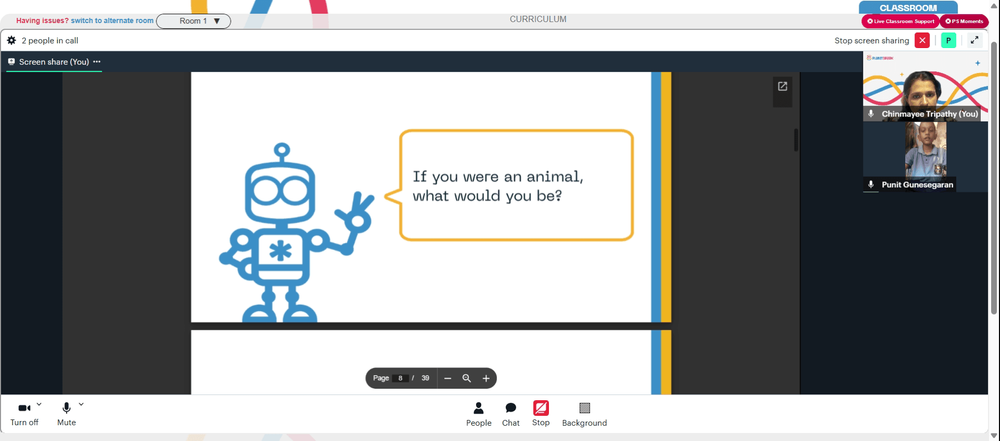Open Screen share tab options (three dots)

pos(97,62)
